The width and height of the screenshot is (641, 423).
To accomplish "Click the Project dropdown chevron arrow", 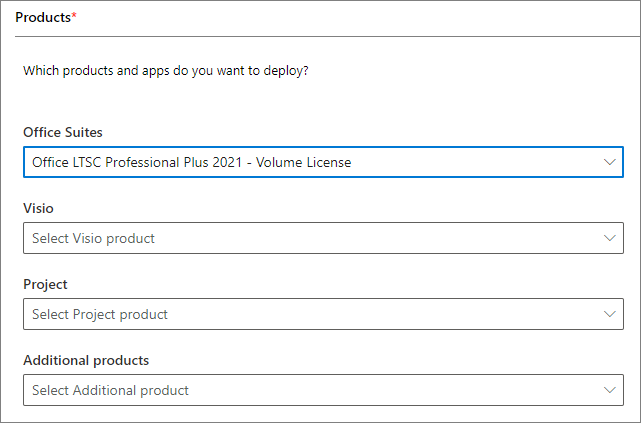I will (x=609, y=314).
